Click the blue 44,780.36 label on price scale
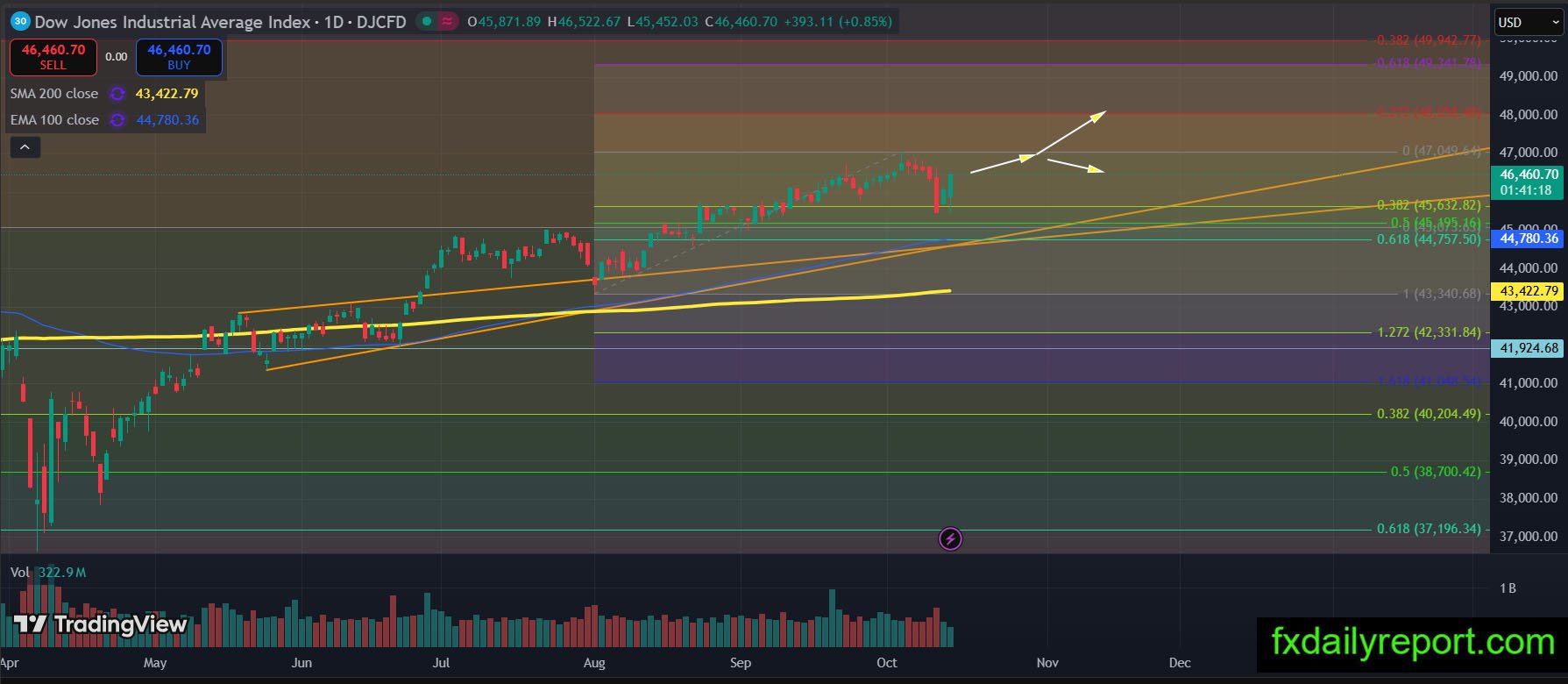This screenshot has height=684, width=1568. point(1529,239)
